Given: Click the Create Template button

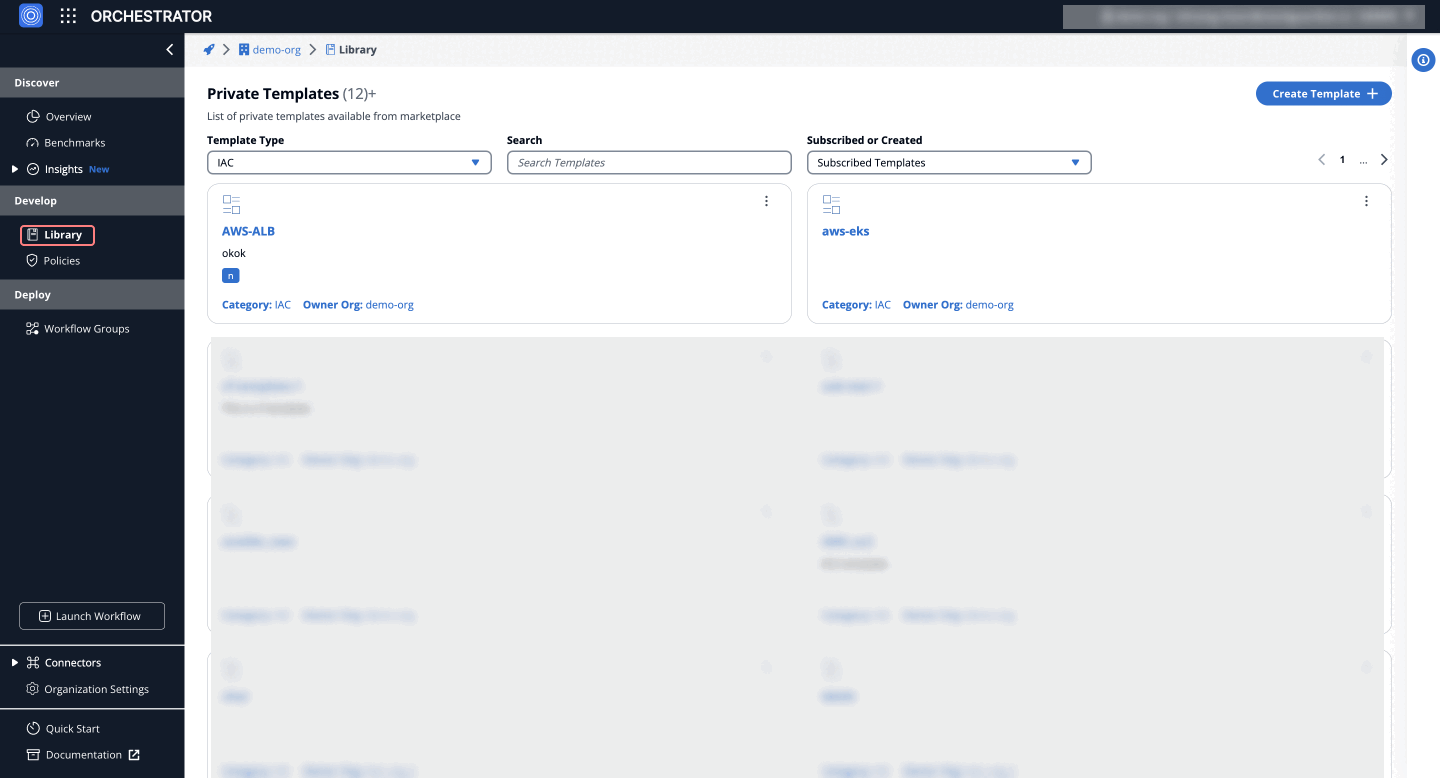Looking at the screenshot, I should tap(1324, 93).
